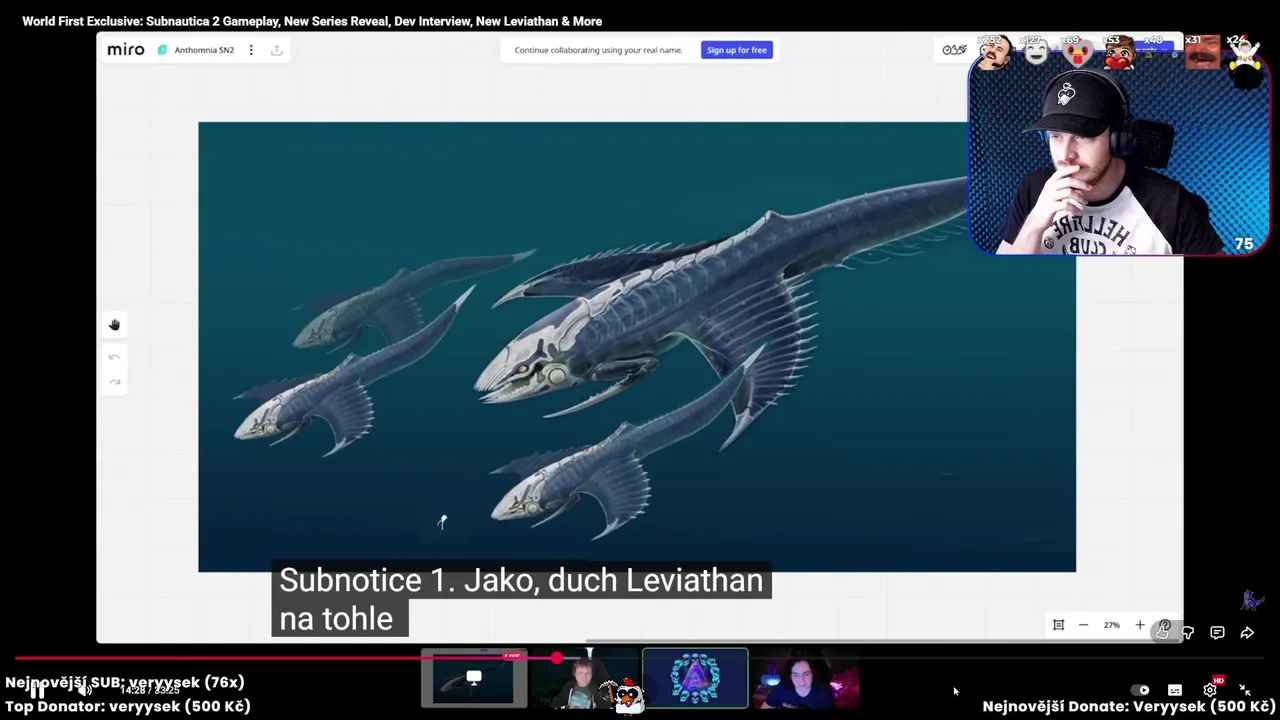Toggle subtitles/closed captions
Image resolution: width=1280 pixels, height=720 pixels.
(1175, 690)
